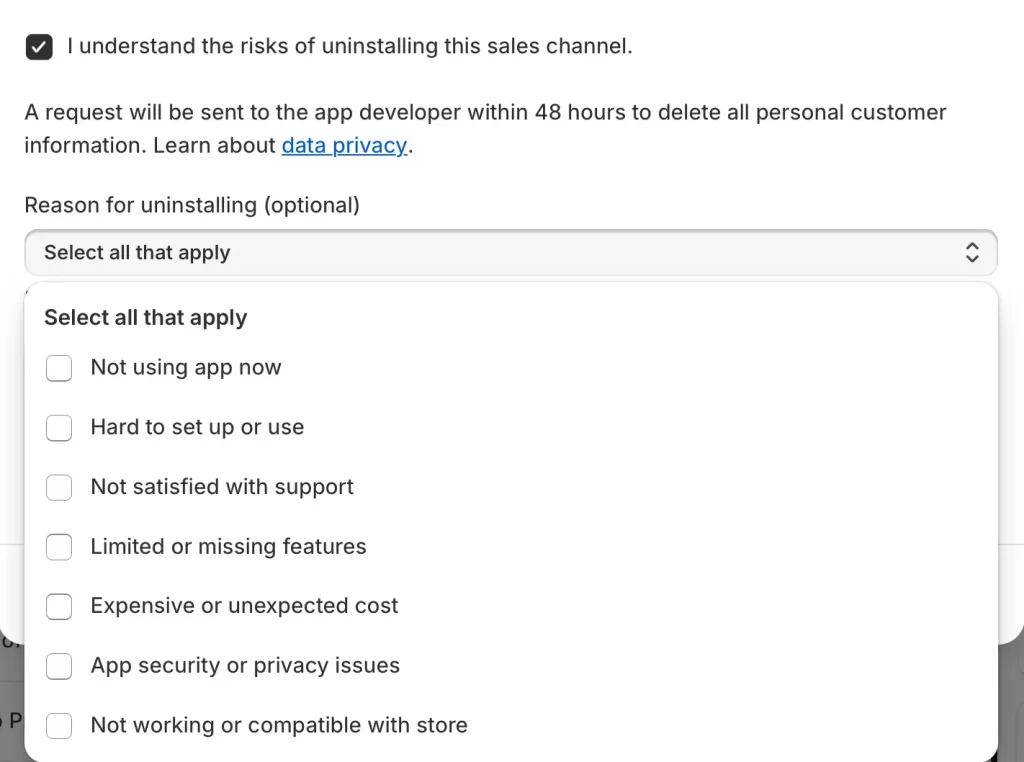Click the "I understand the risks" label text

coord(350,46)
